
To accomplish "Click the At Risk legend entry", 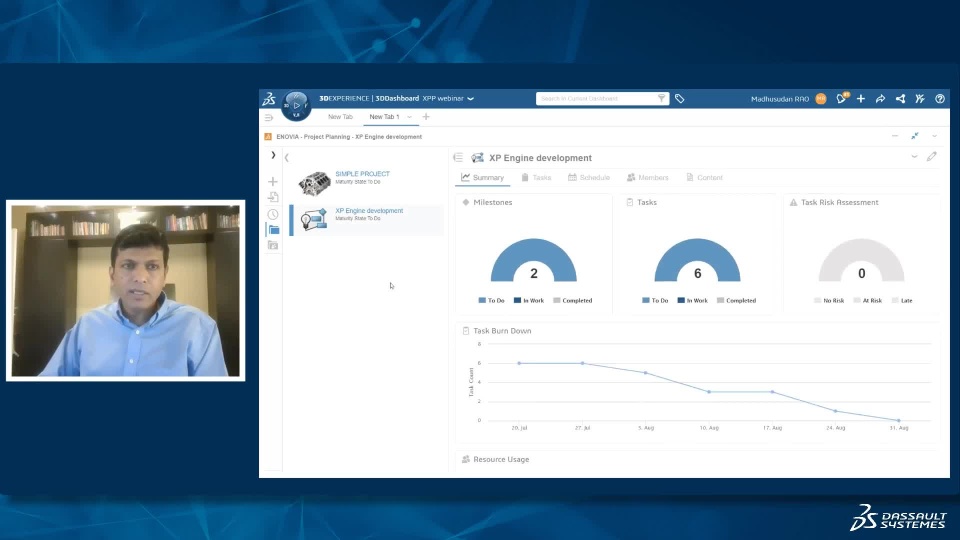I will pyautogui.click(x=868, y=301).
